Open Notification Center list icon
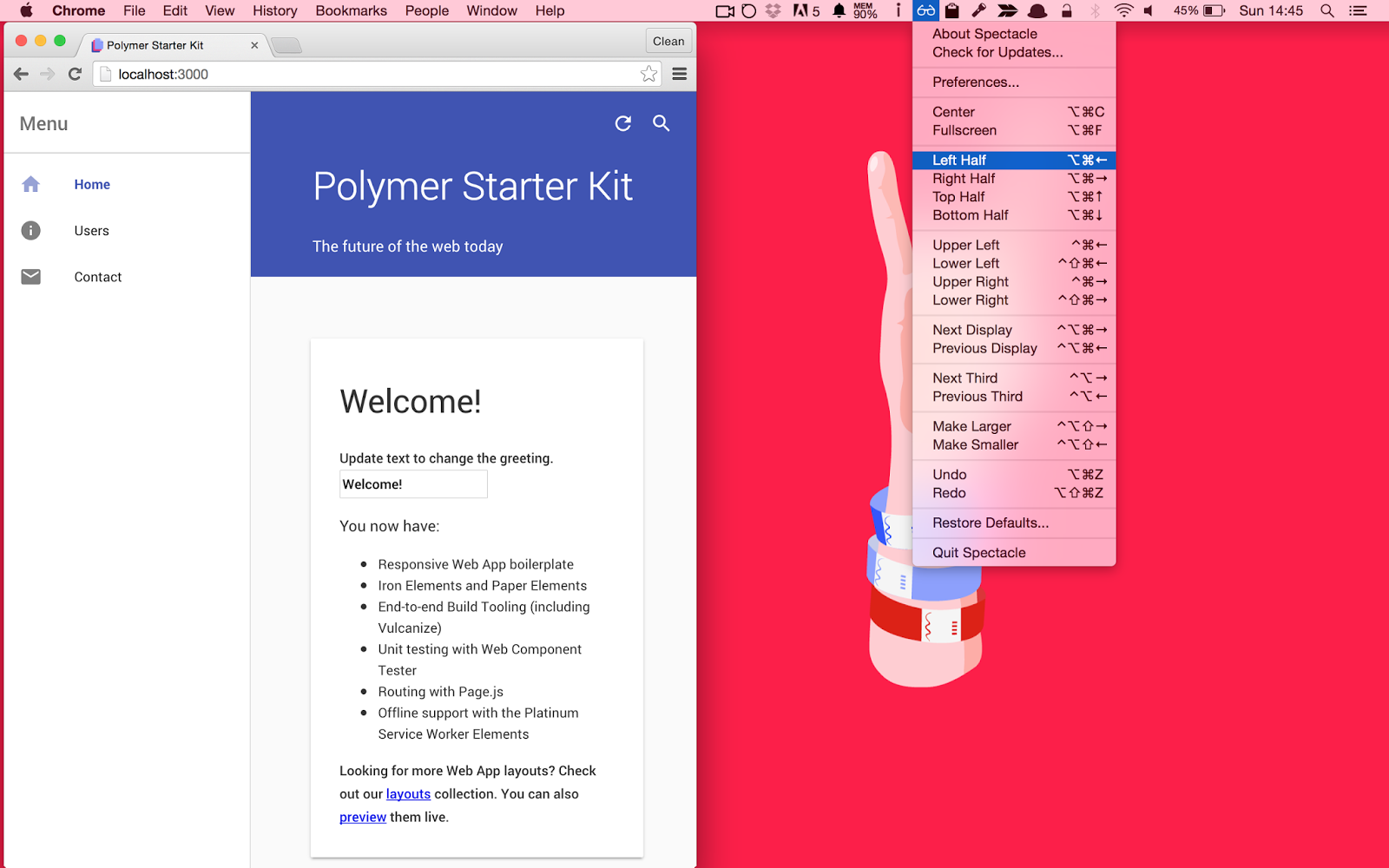The width and height of the screenshot is (1389, 868). tap(1359, 10)
